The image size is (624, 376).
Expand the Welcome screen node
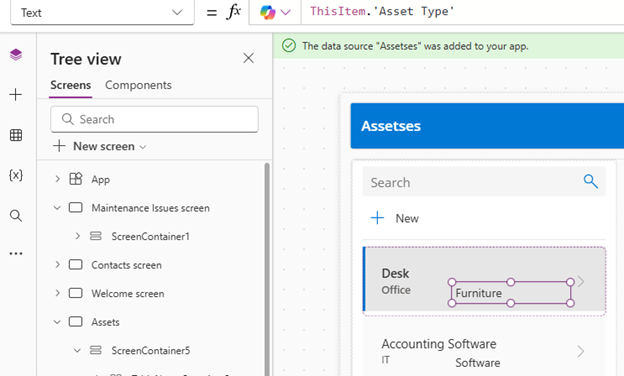[x=57, y=293]
